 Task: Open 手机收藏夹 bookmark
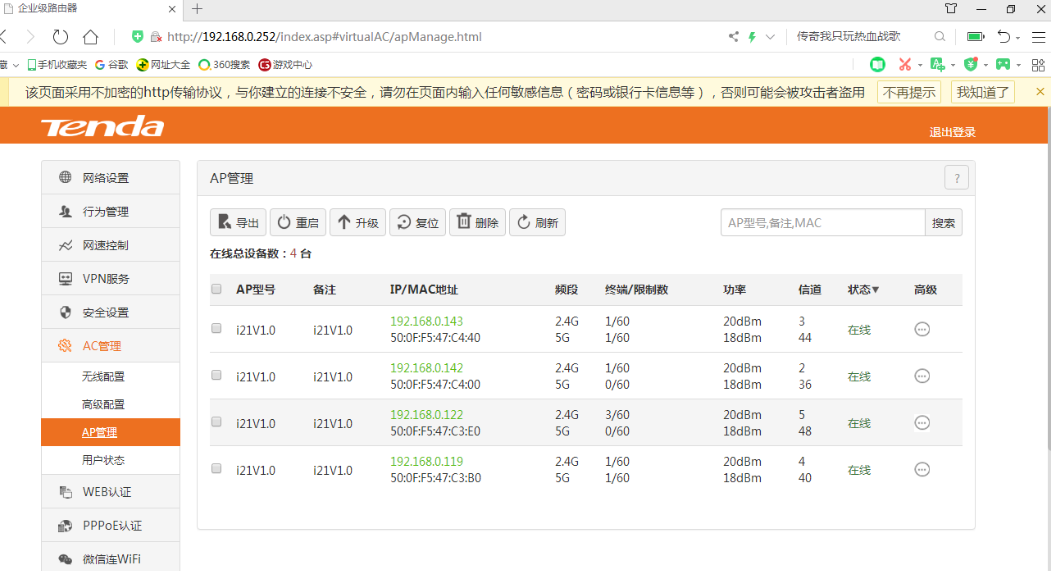57,65
